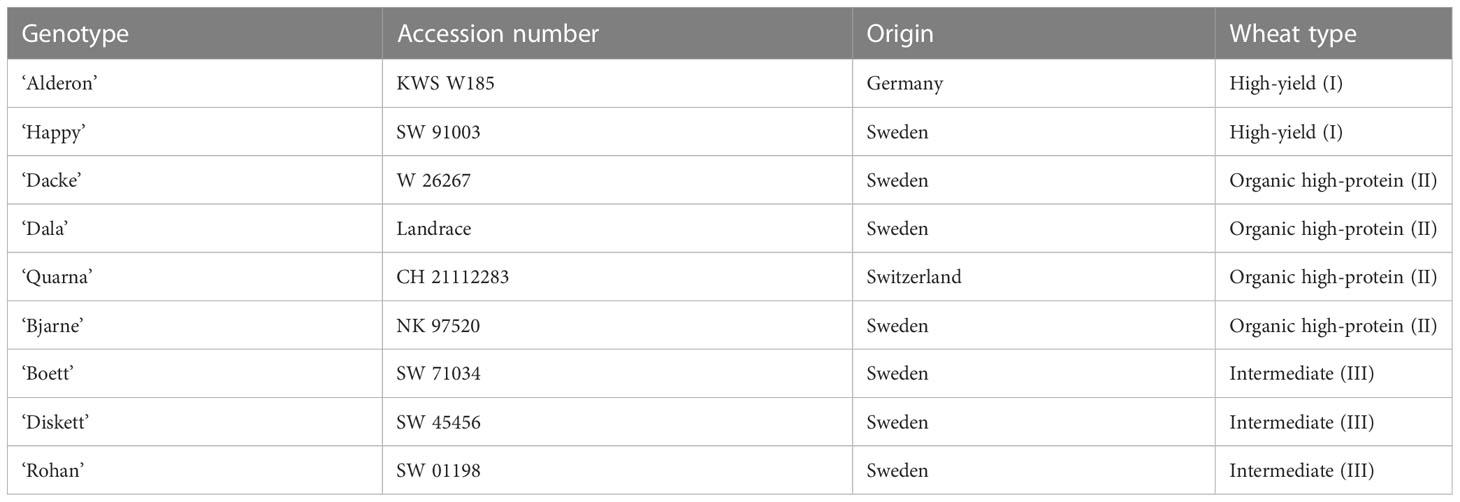This screenshot has width=1460, height=502.
Task: Select the KWS W185 accession cell
Action: tap(446, 84)
